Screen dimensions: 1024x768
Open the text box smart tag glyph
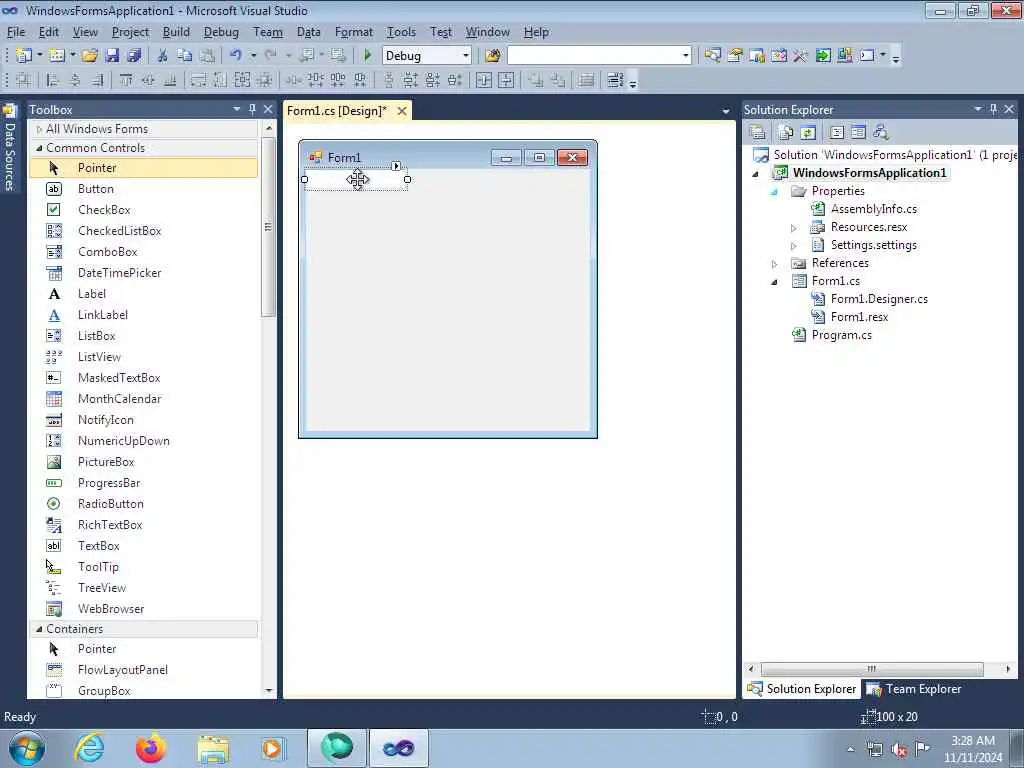(396, 166)
